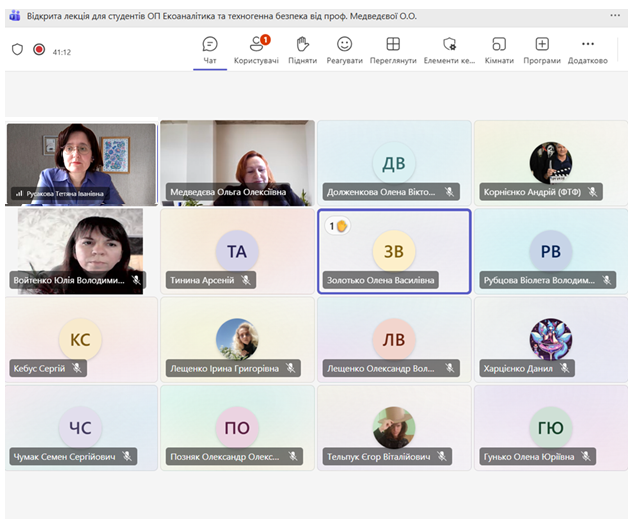Open the Елементи керування controls icon

tap(449, 50)
